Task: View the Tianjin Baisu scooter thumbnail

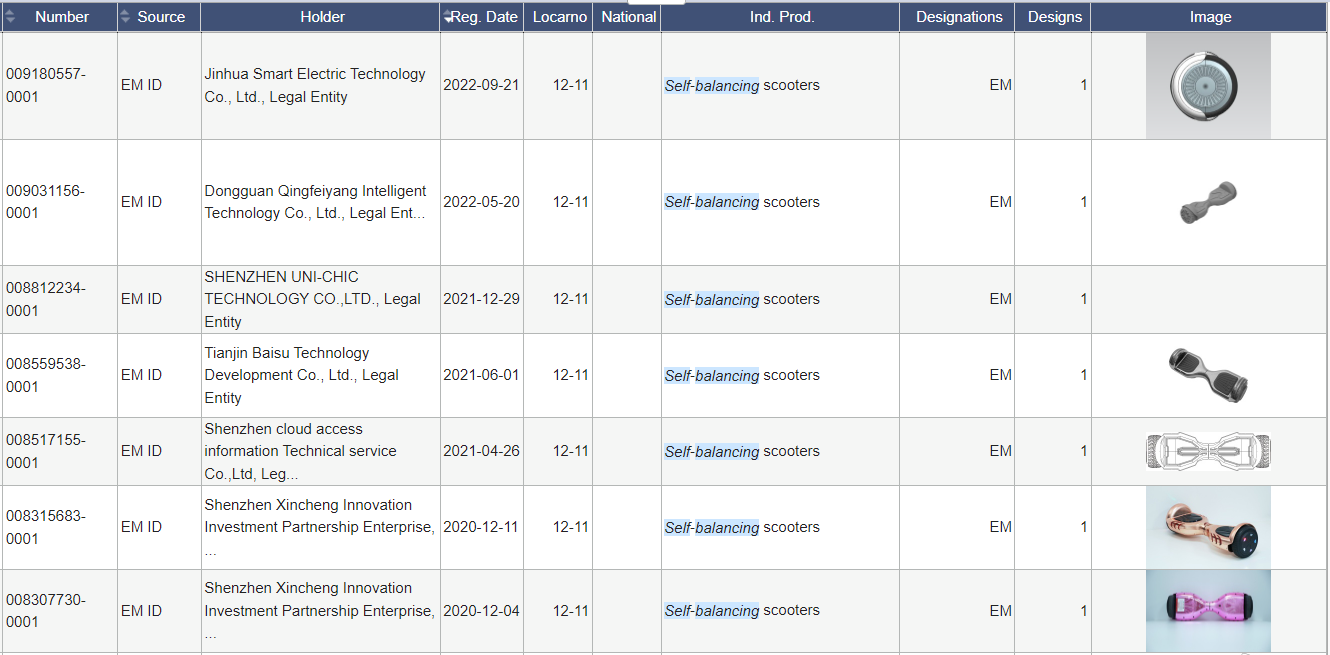Action: pyautogui.click(x=1208, y=375)
